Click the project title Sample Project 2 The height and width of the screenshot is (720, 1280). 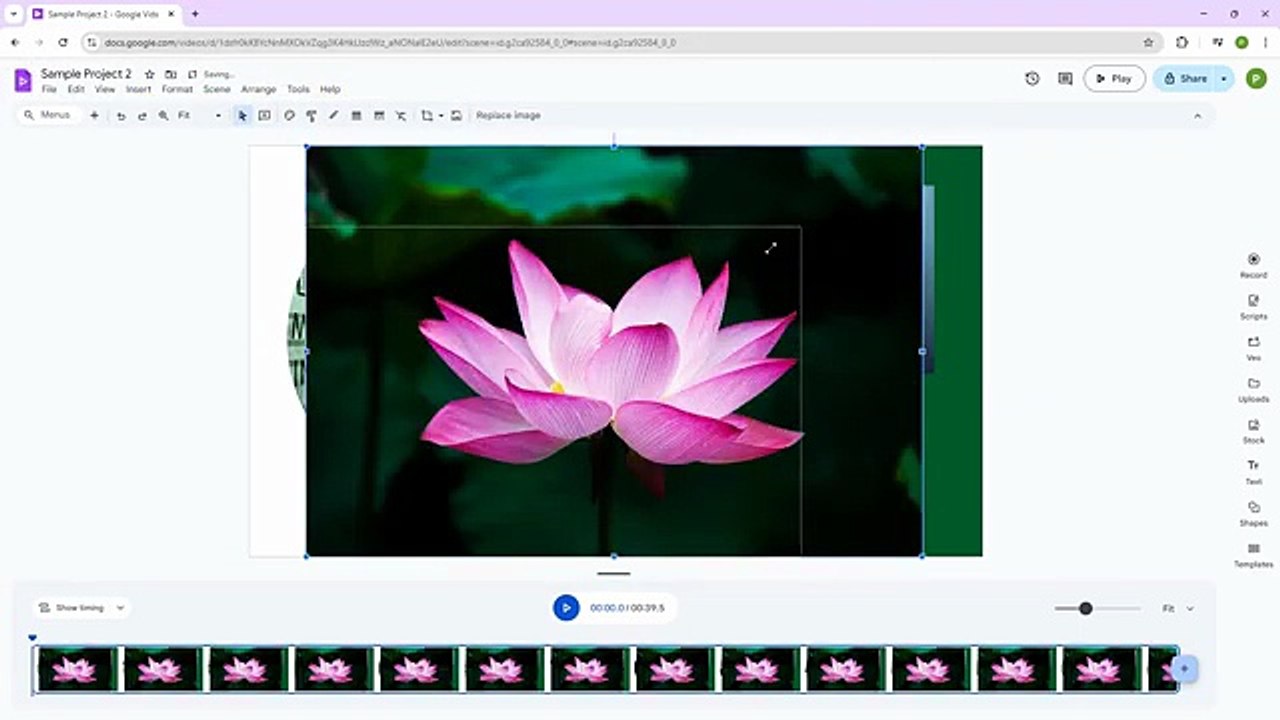86,74
